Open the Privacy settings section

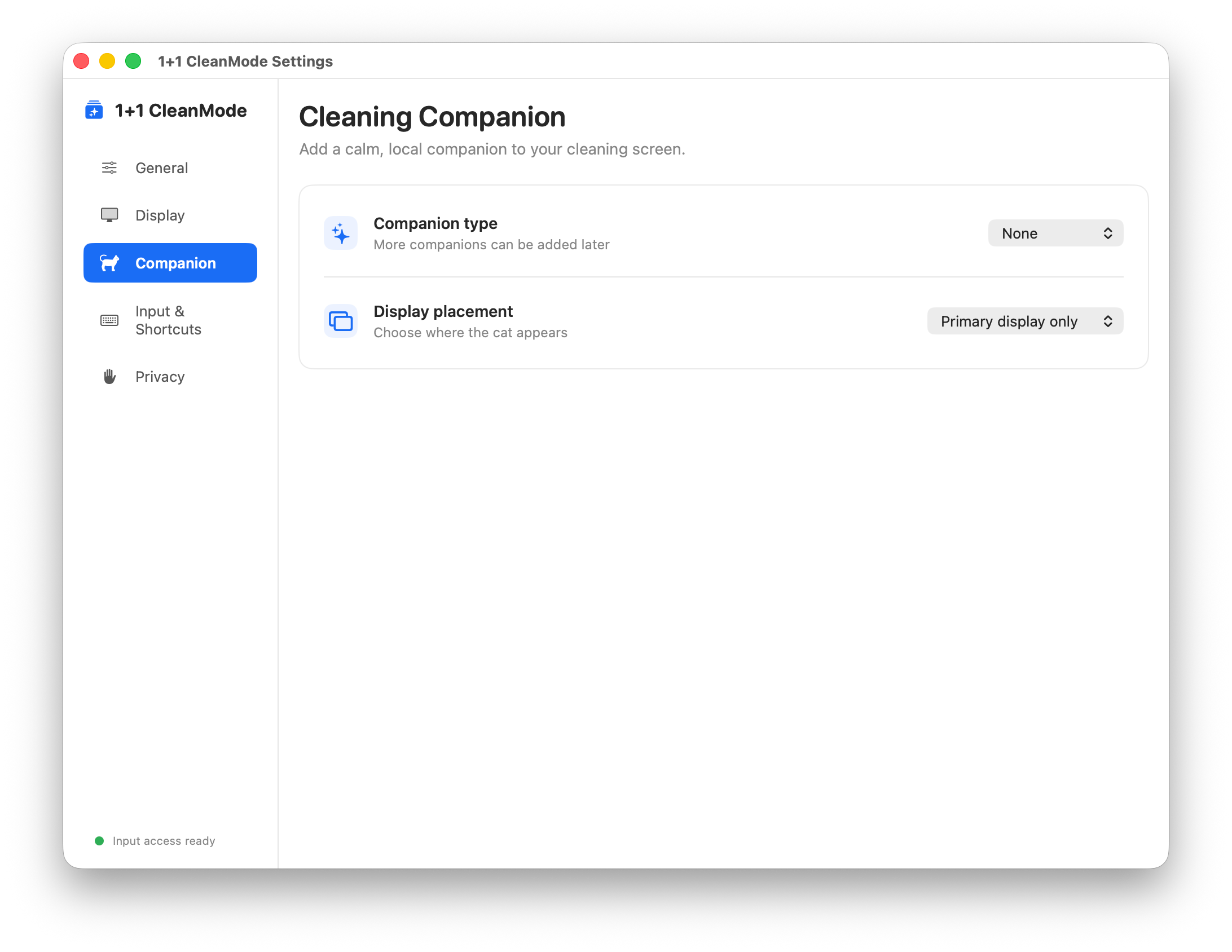pos(170,376)
